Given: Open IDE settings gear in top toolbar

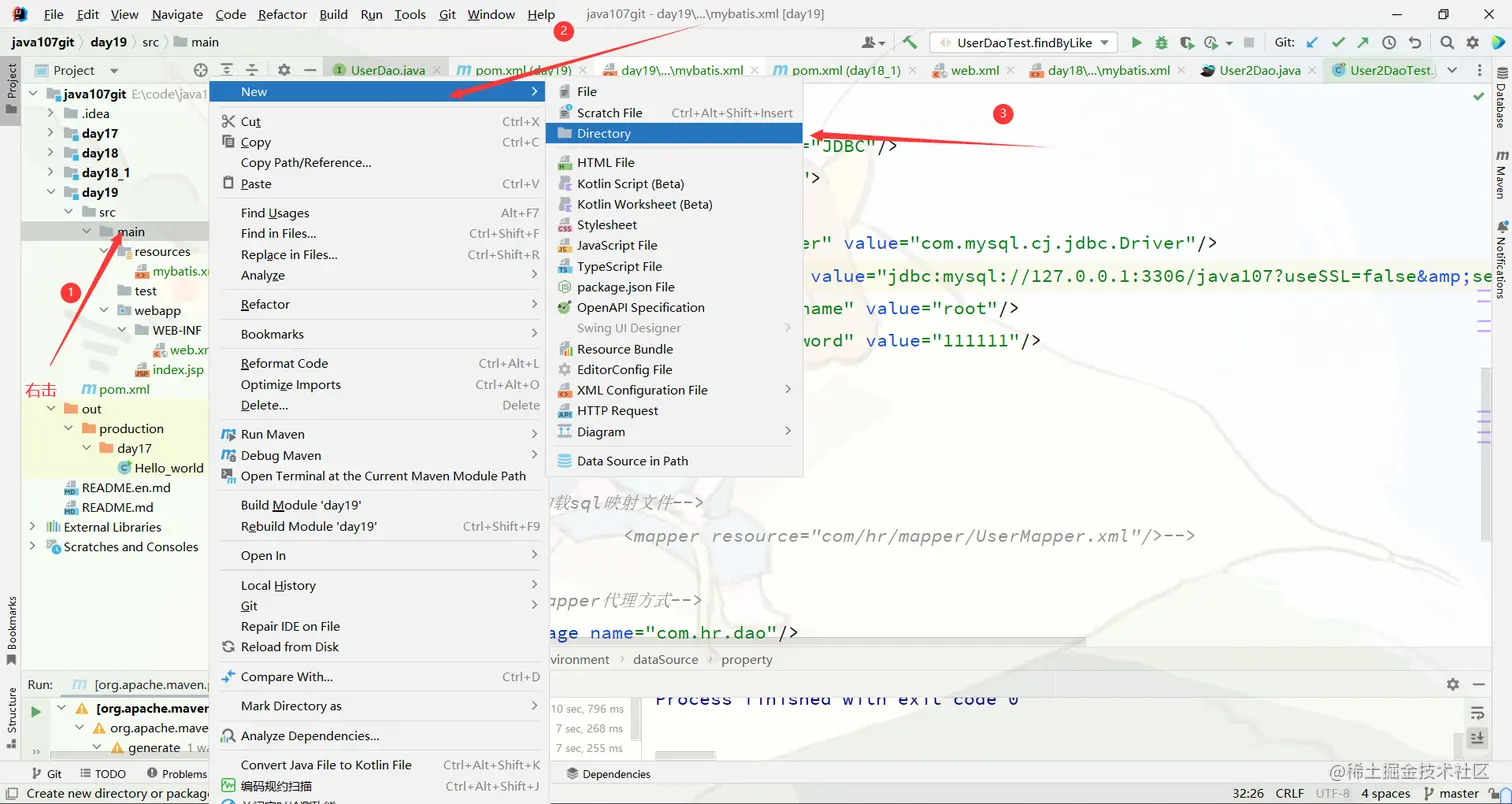Looking at the screenshot, I should tap(1472, 42).
